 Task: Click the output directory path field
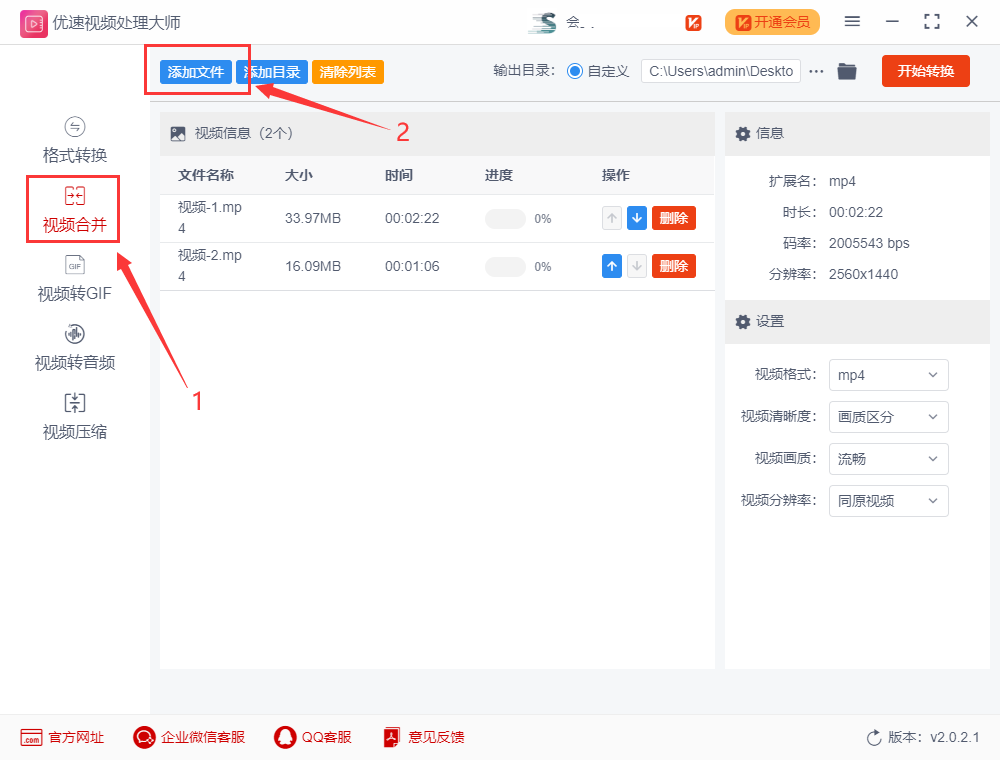coord(720,71)
